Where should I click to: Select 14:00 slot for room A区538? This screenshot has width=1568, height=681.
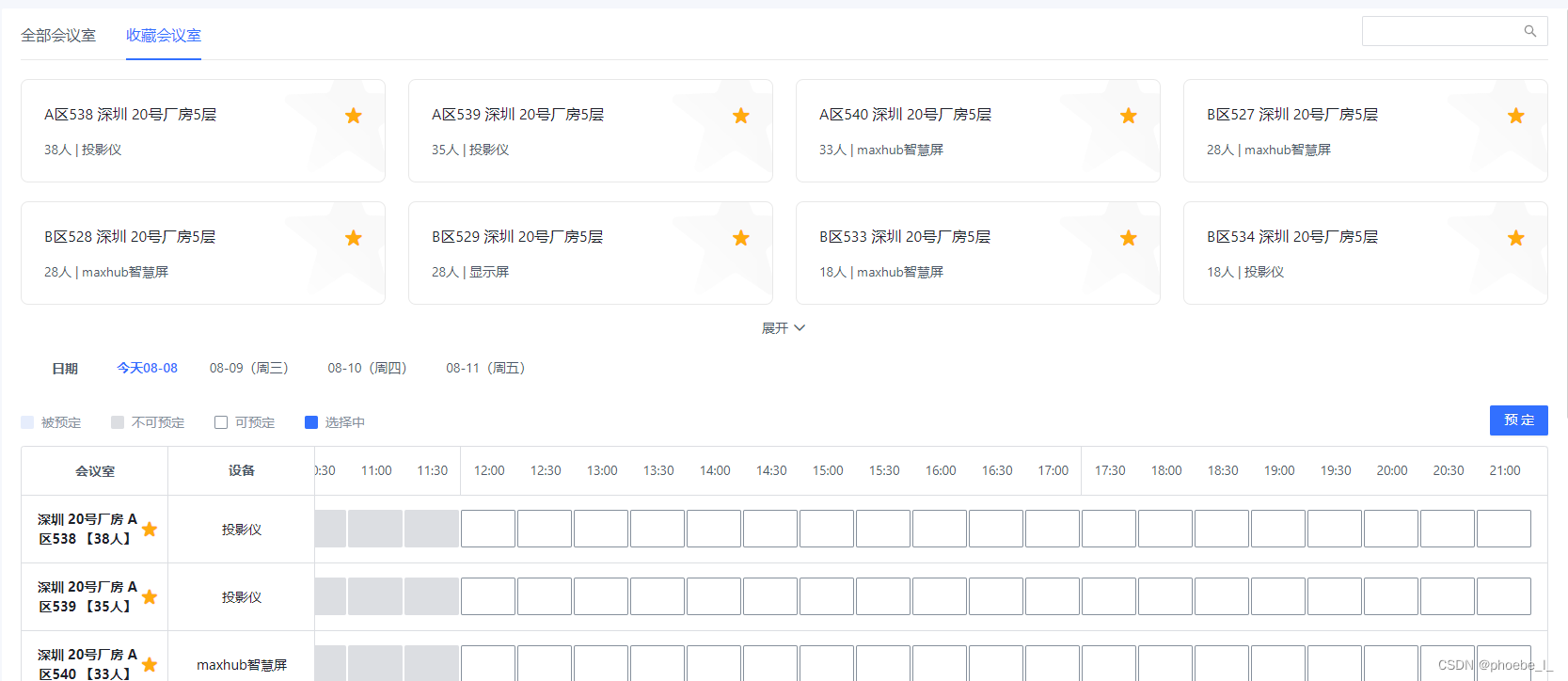pyautogui.click(x=714, y=529)
